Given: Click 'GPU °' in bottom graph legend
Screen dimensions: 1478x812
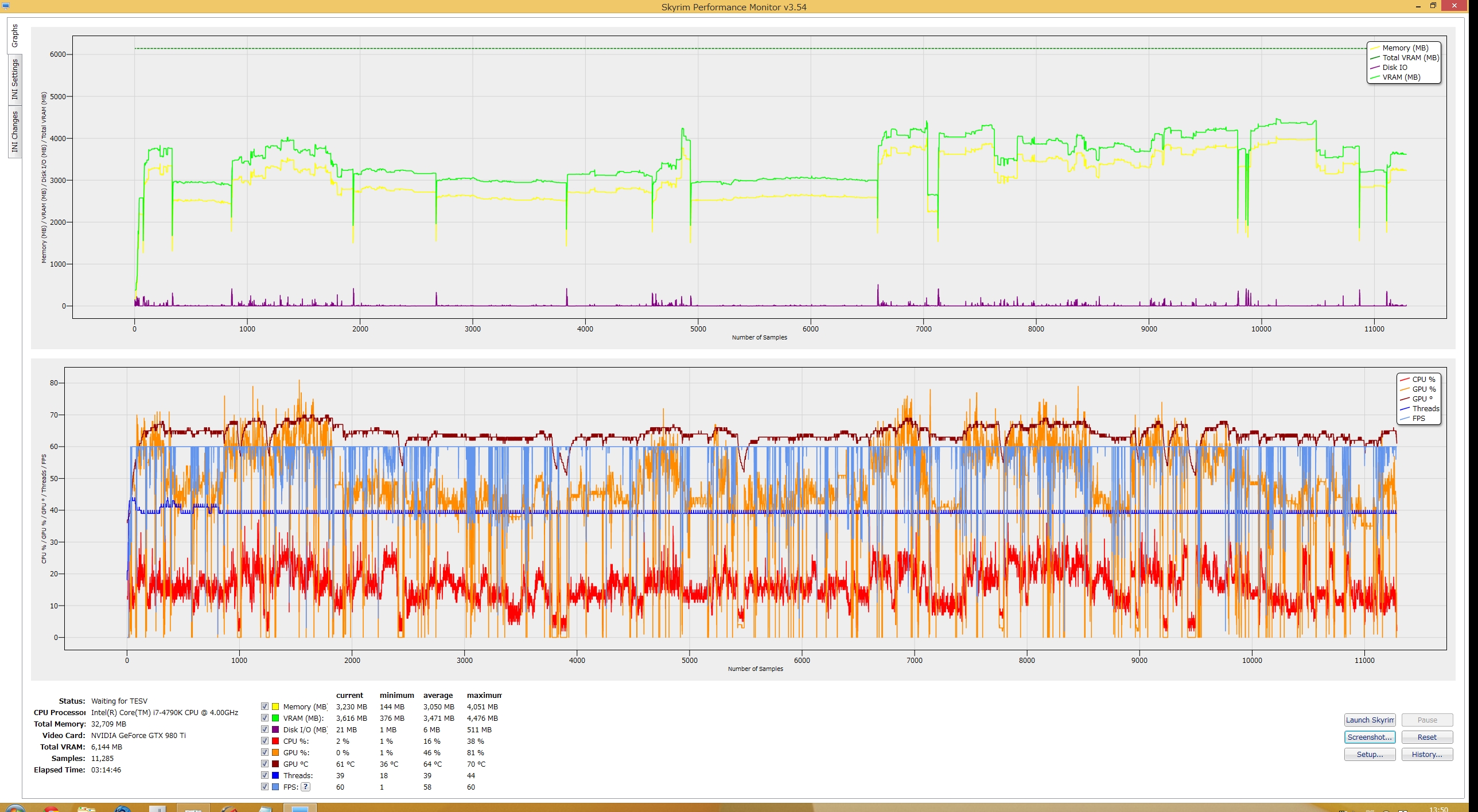Looking at the screenshot, I should 1422,399.
